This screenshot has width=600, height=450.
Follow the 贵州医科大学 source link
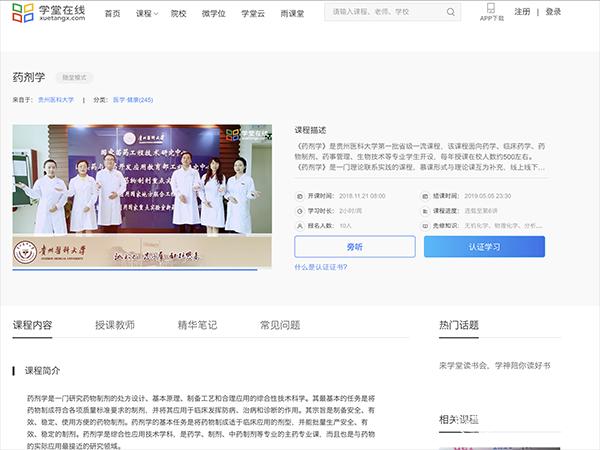pos(56,100)
